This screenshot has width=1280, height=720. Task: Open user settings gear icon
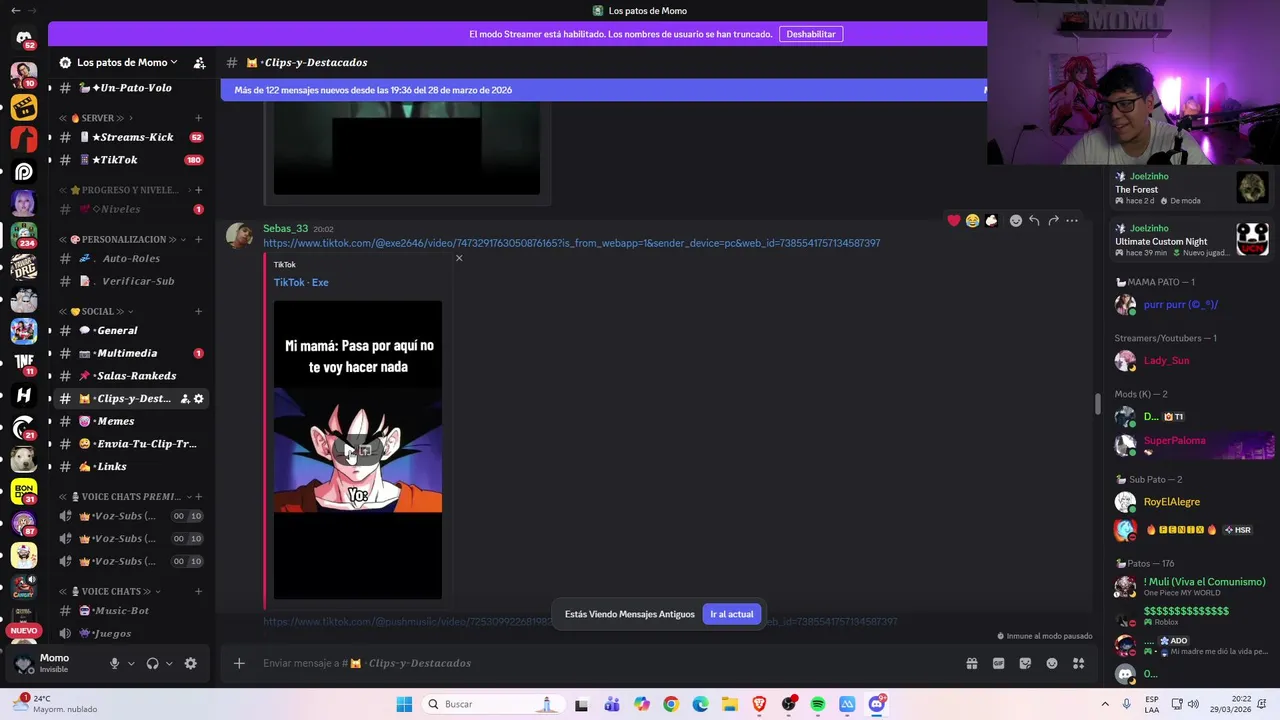(191, 663)
